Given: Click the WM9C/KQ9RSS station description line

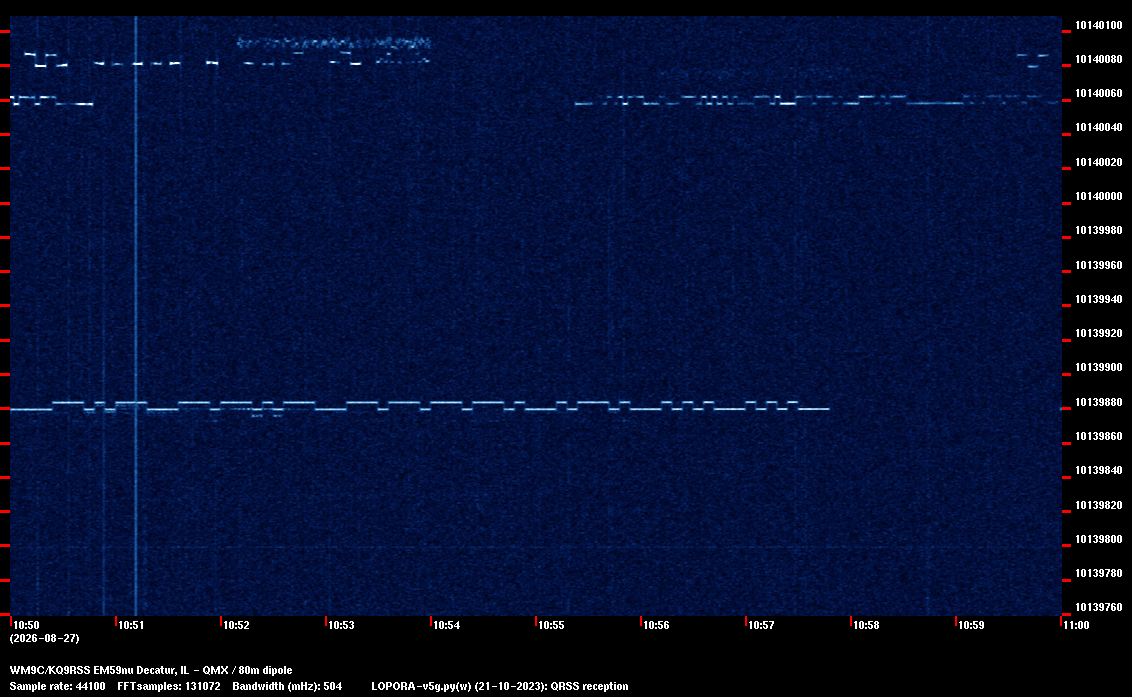Looking at the screenshot, I should tap(151, 670).
